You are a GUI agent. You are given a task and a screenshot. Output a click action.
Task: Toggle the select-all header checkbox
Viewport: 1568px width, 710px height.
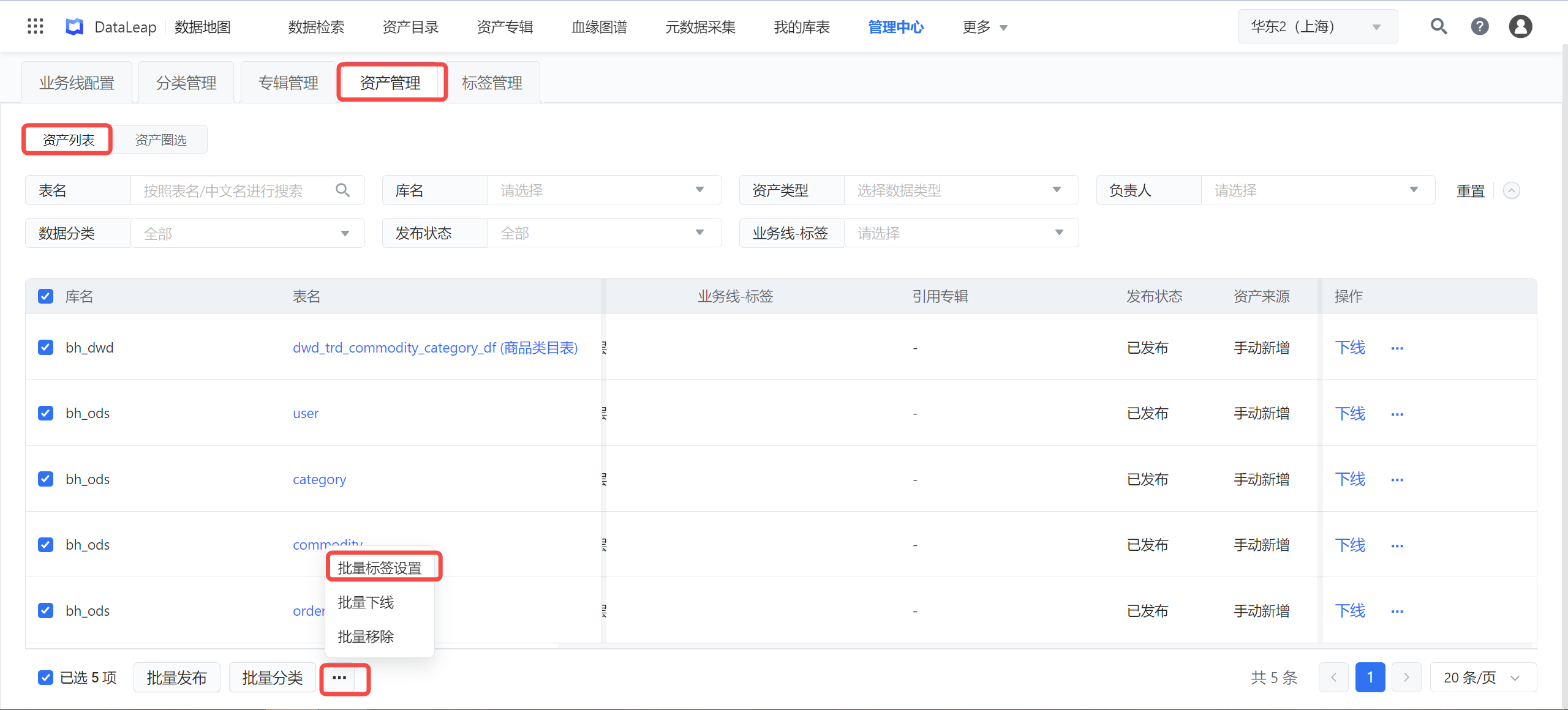(x=45, y=296)
